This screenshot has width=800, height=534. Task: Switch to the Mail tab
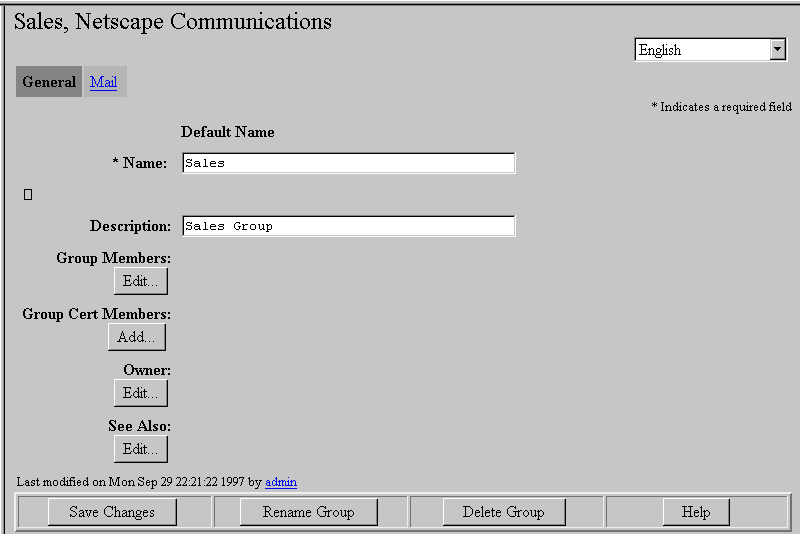coord(103,82)
